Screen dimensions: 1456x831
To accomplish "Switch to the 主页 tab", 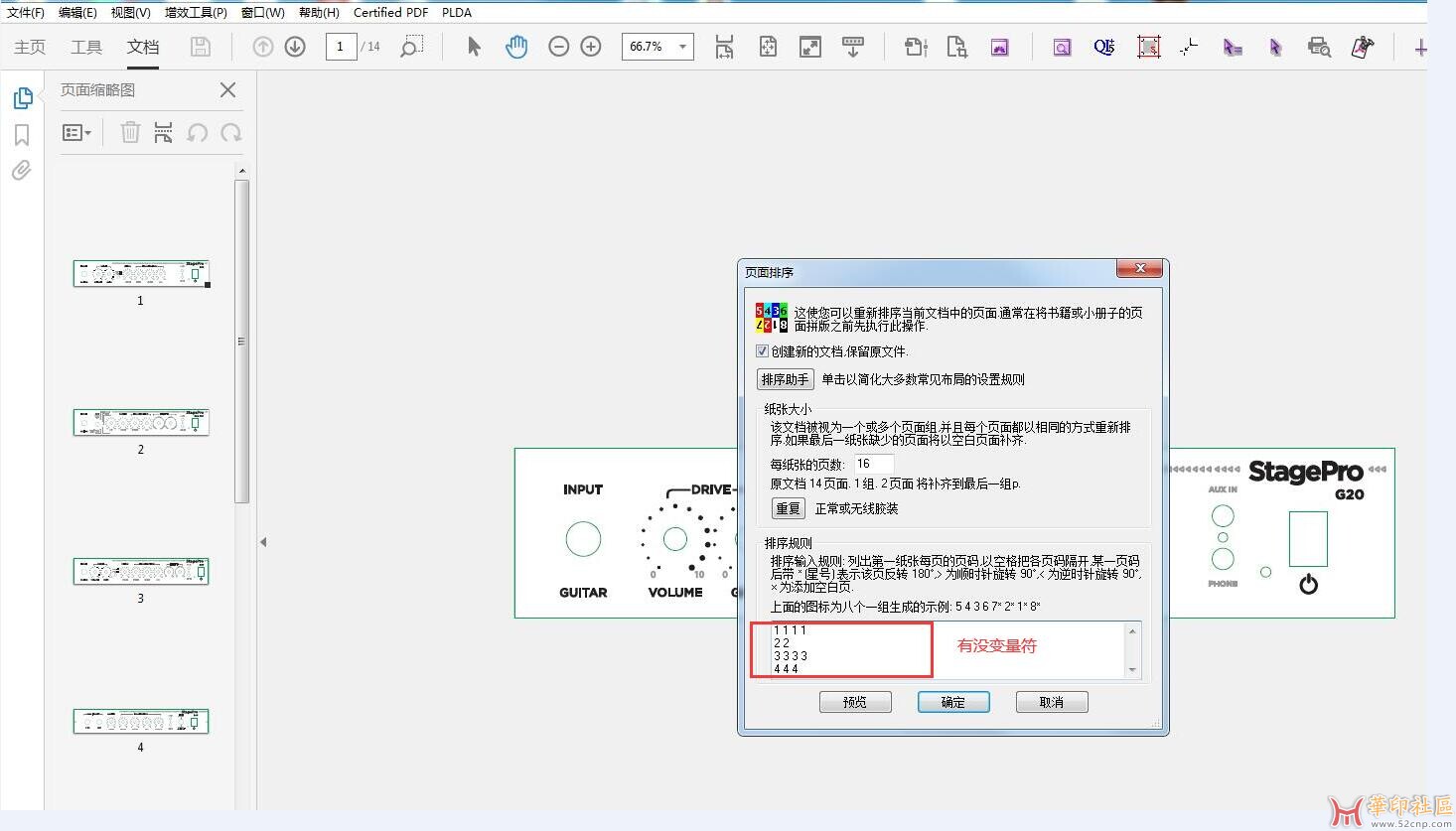I will pyautogui.click(x=30, y=47).
